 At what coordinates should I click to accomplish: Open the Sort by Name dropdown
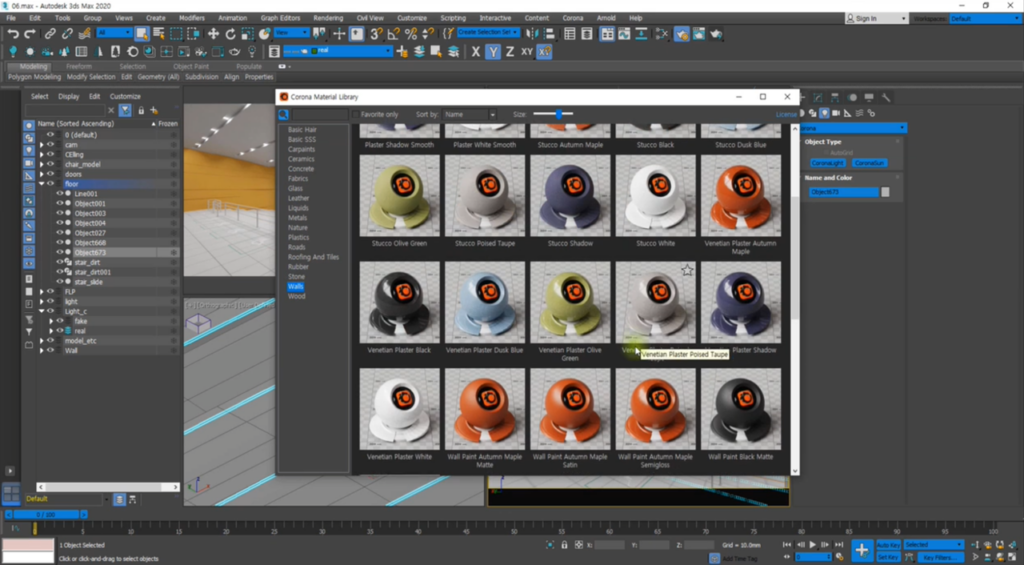[469, 114]
